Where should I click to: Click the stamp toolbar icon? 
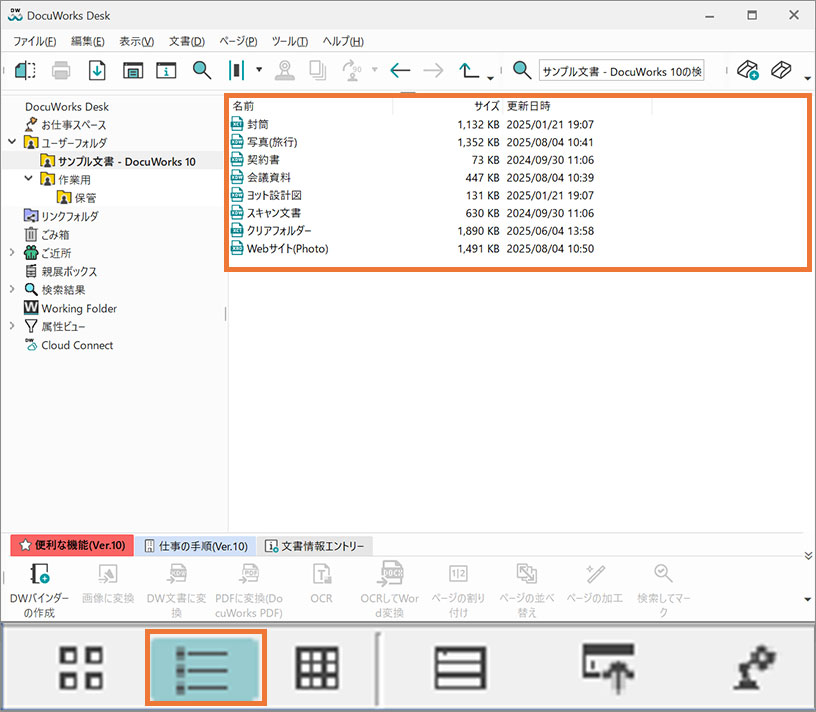coord(284,70)
